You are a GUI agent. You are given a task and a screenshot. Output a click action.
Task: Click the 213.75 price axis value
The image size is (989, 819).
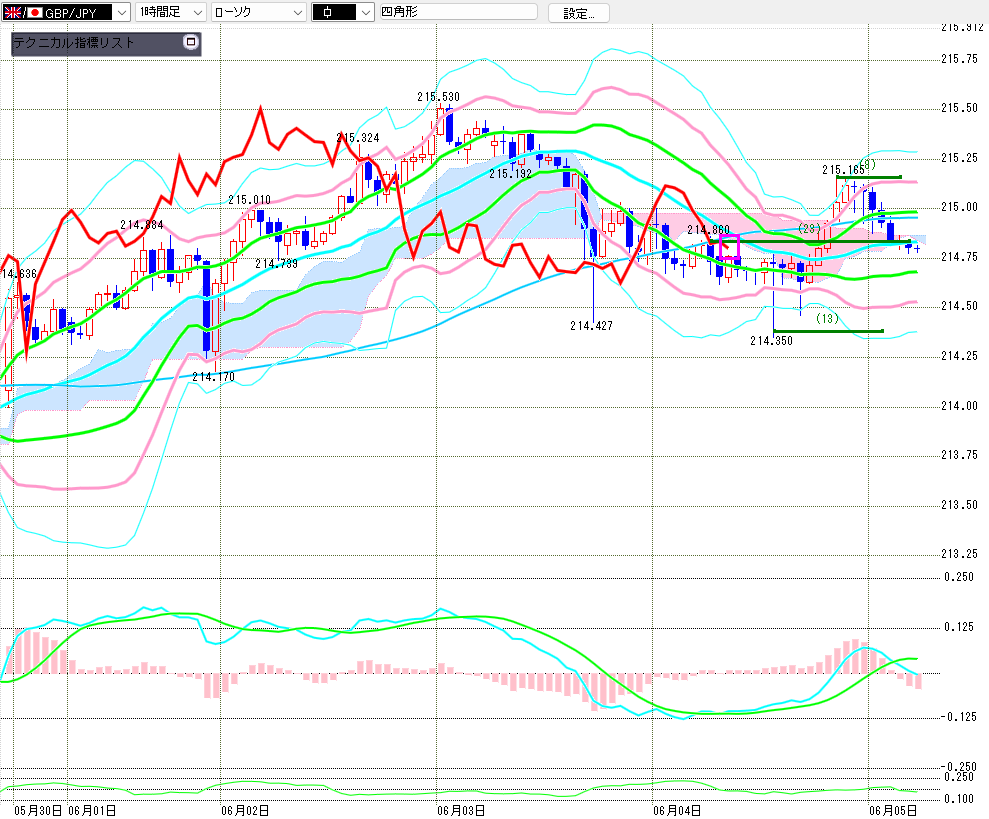(x=959, y=455)
